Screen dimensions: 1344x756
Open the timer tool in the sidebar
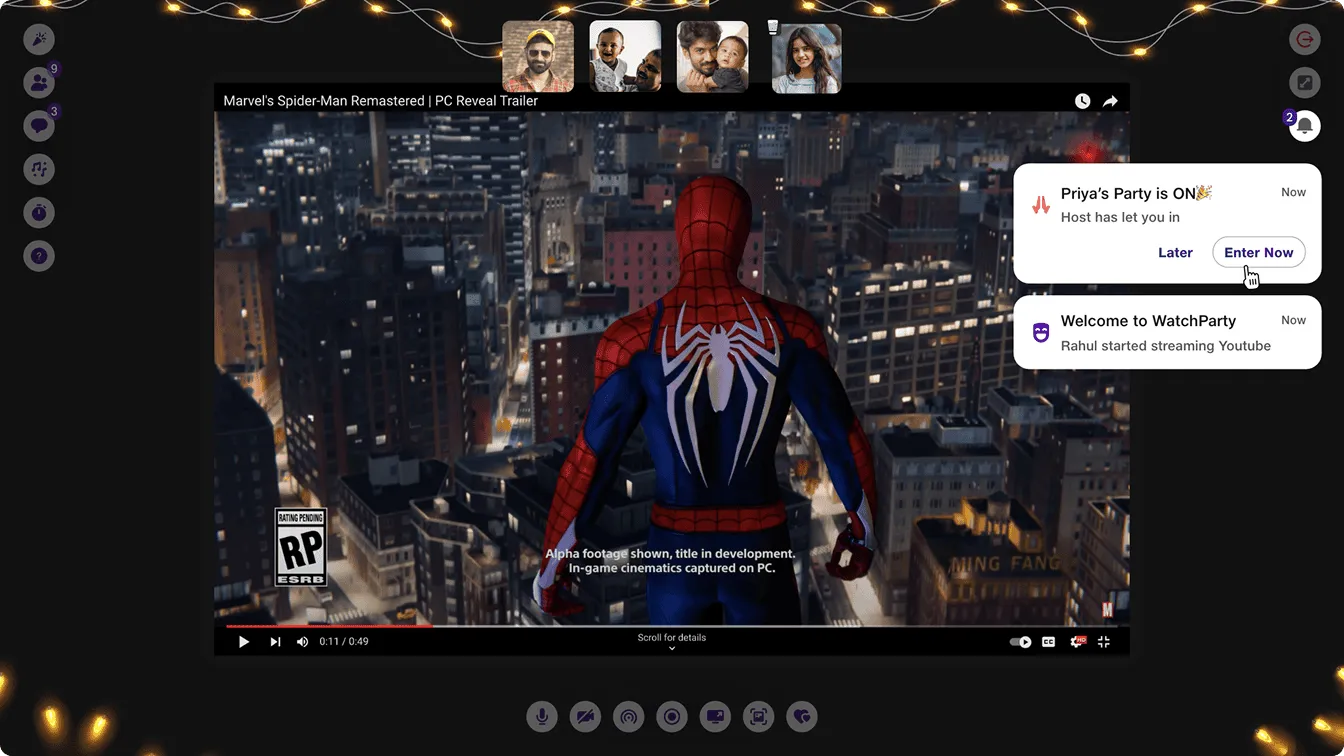[x=39, y=212]
